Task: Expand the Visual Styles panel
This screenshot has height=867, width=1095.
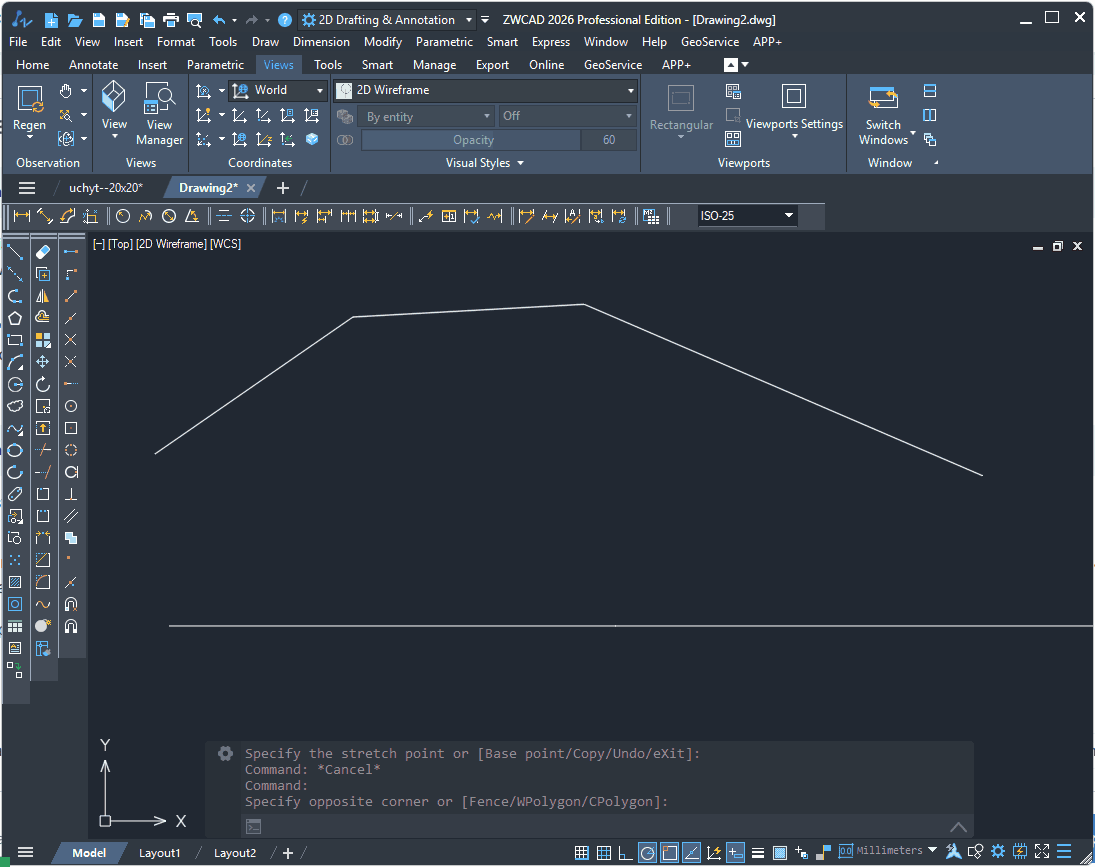Action: coord(485,163)
